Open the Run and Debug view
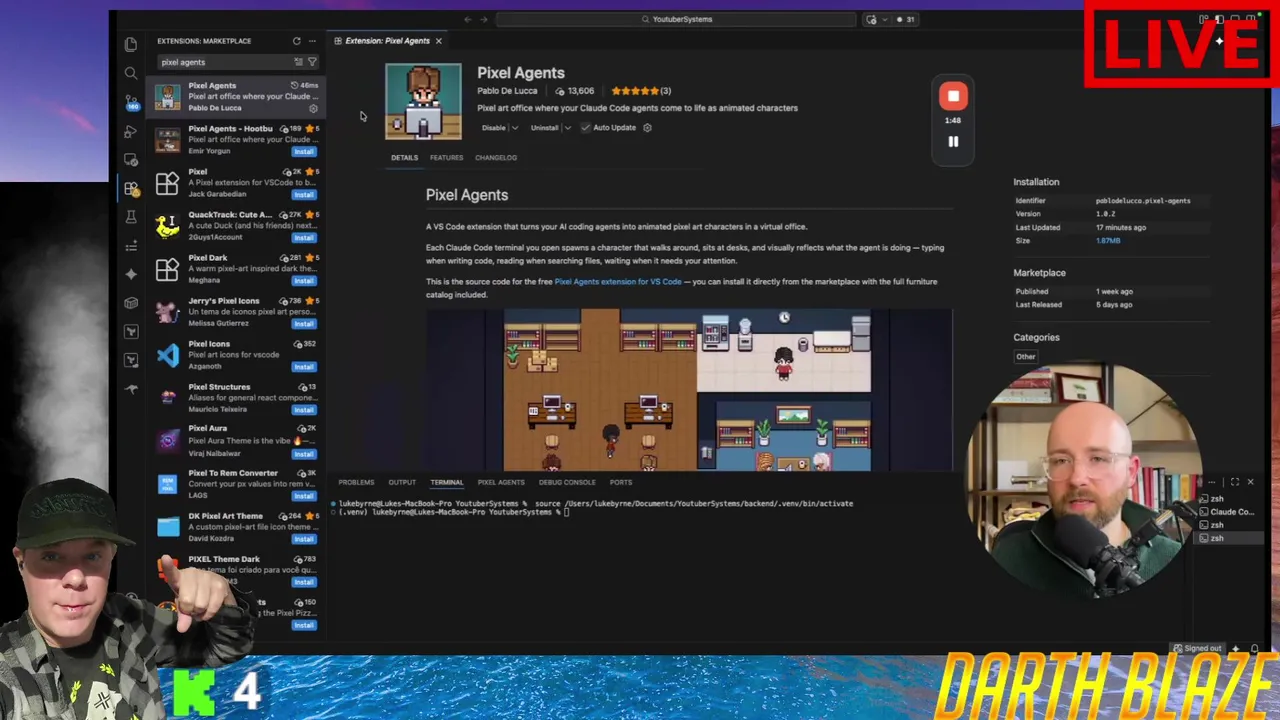 131,131
